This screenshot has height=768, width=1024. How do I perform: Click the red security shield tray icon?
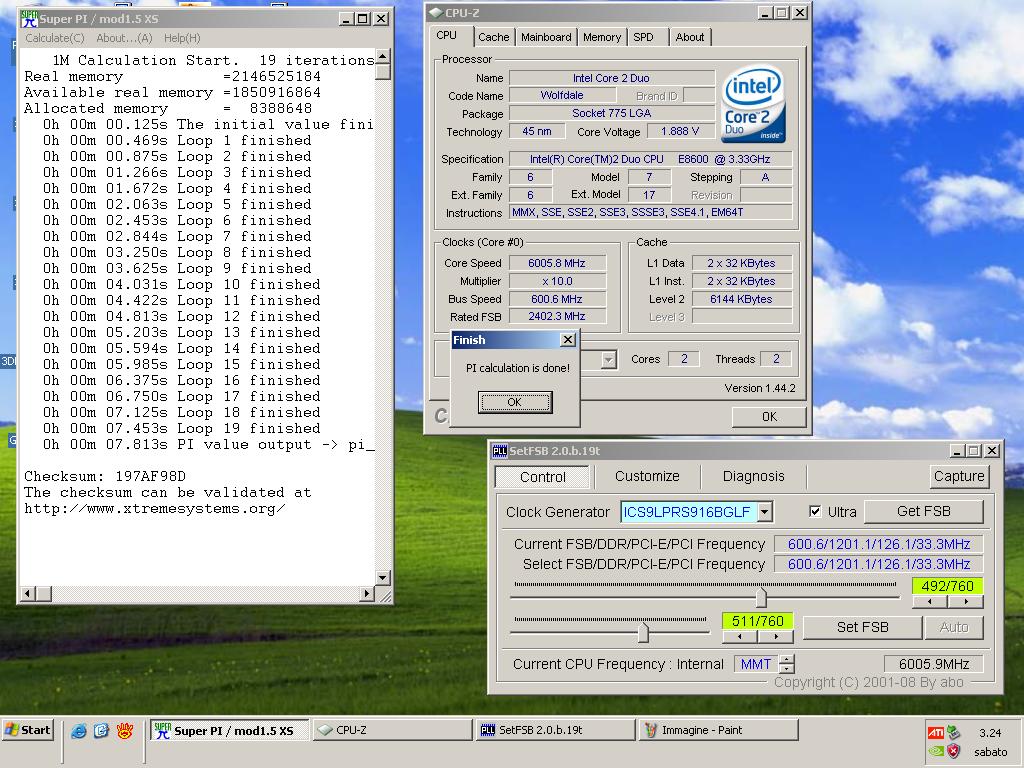pos(953,751)
